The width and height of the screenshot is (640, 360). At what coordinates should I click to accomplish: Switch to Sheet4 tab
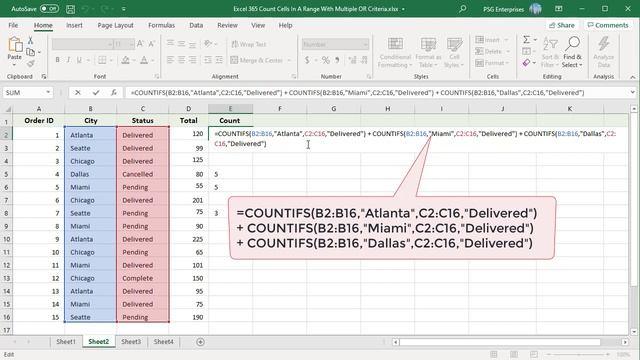click(x=163, y=342)
